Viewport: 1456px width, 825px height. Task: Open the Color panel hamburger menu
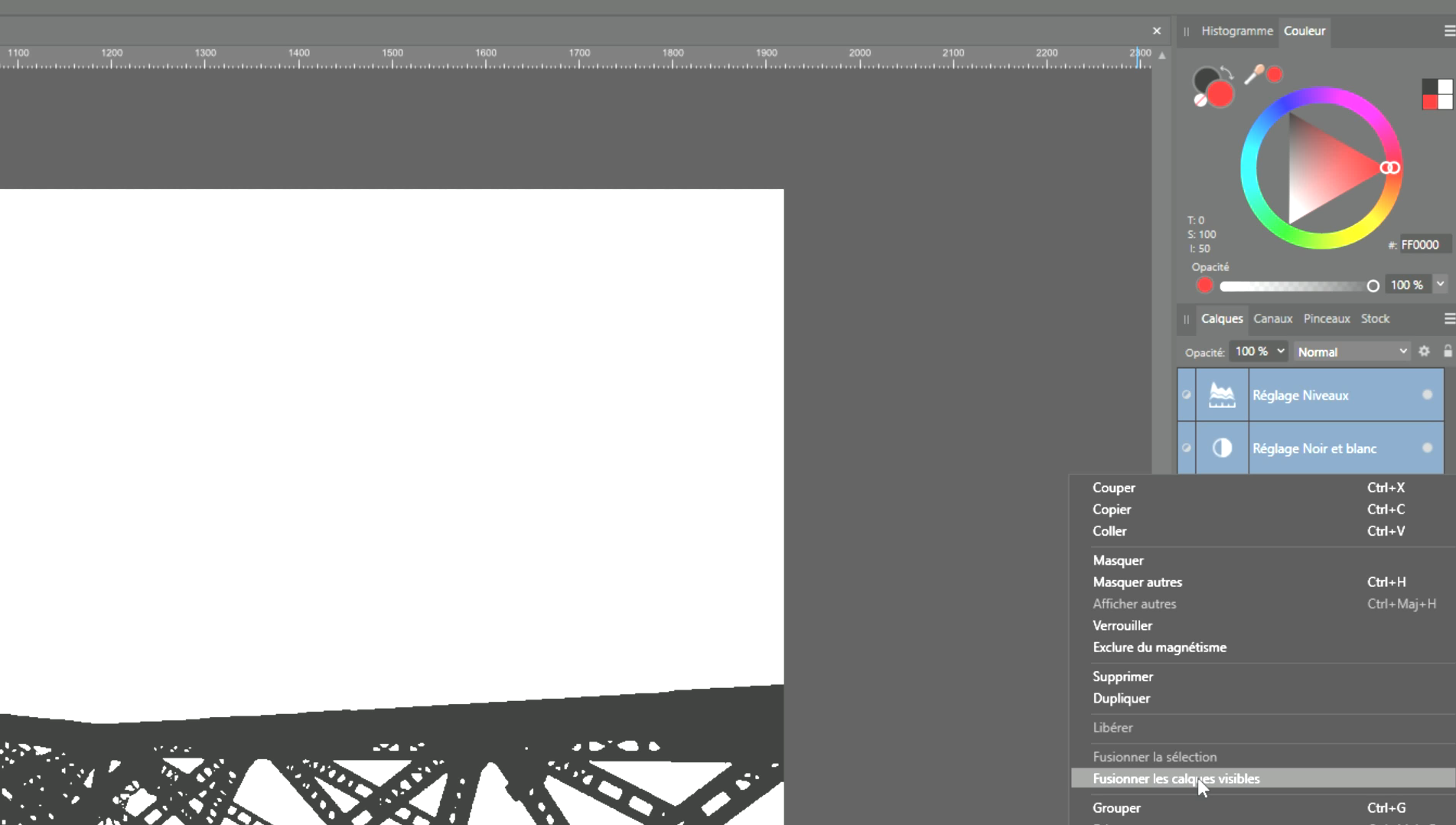point(1449,31)
